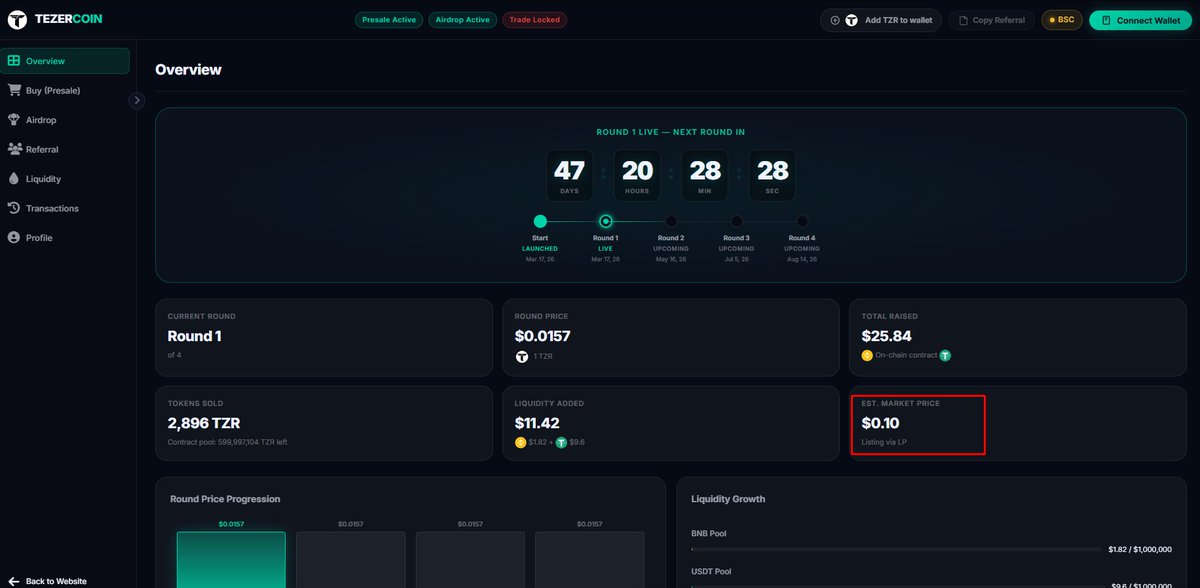This screenshot has width=1200, height=588.
Task: Collapse the sidebar with the chevron
Action: (137, 100)
